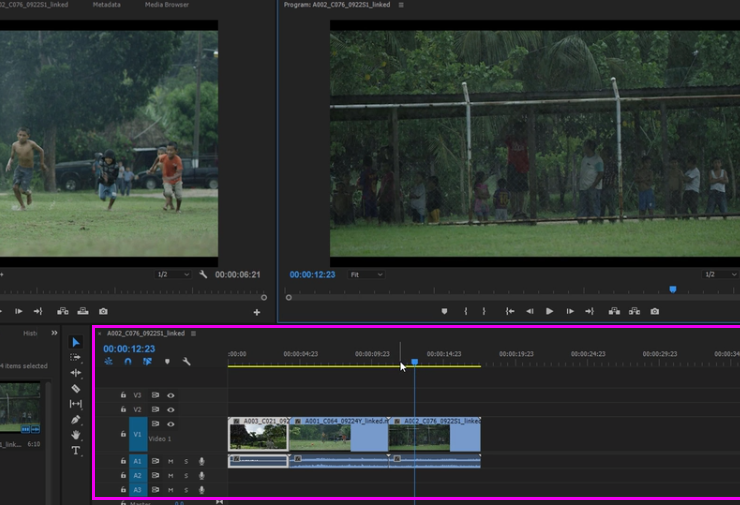Select the timeline tab A002_C076_0922S1_linked

pos(146,333)
